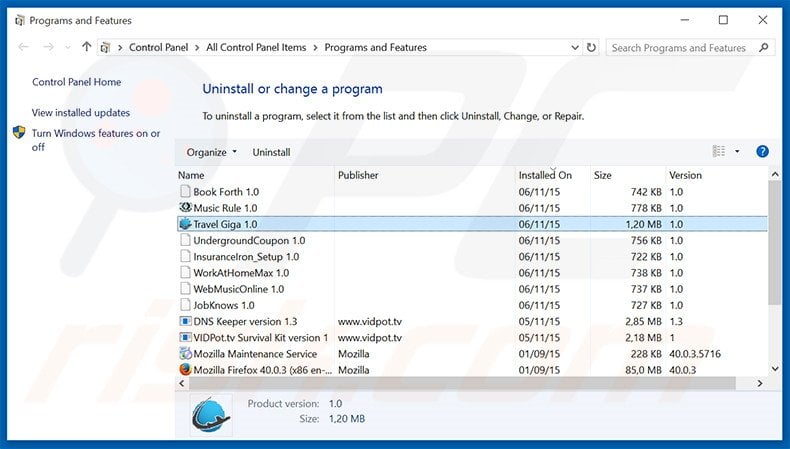790x449 pixels.
Task: Select the Music Rule 1.0 entry
Action: tap(472, 208)
